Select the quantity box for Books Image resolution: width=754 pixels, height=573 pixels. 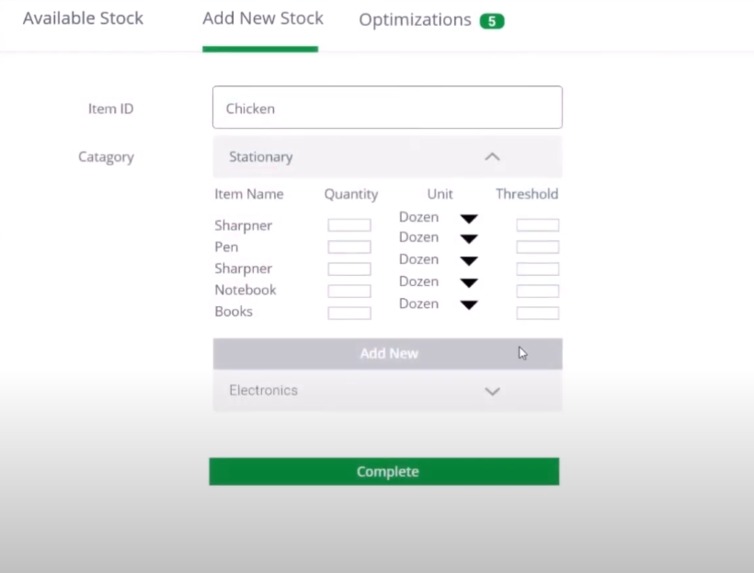[349, 313]
